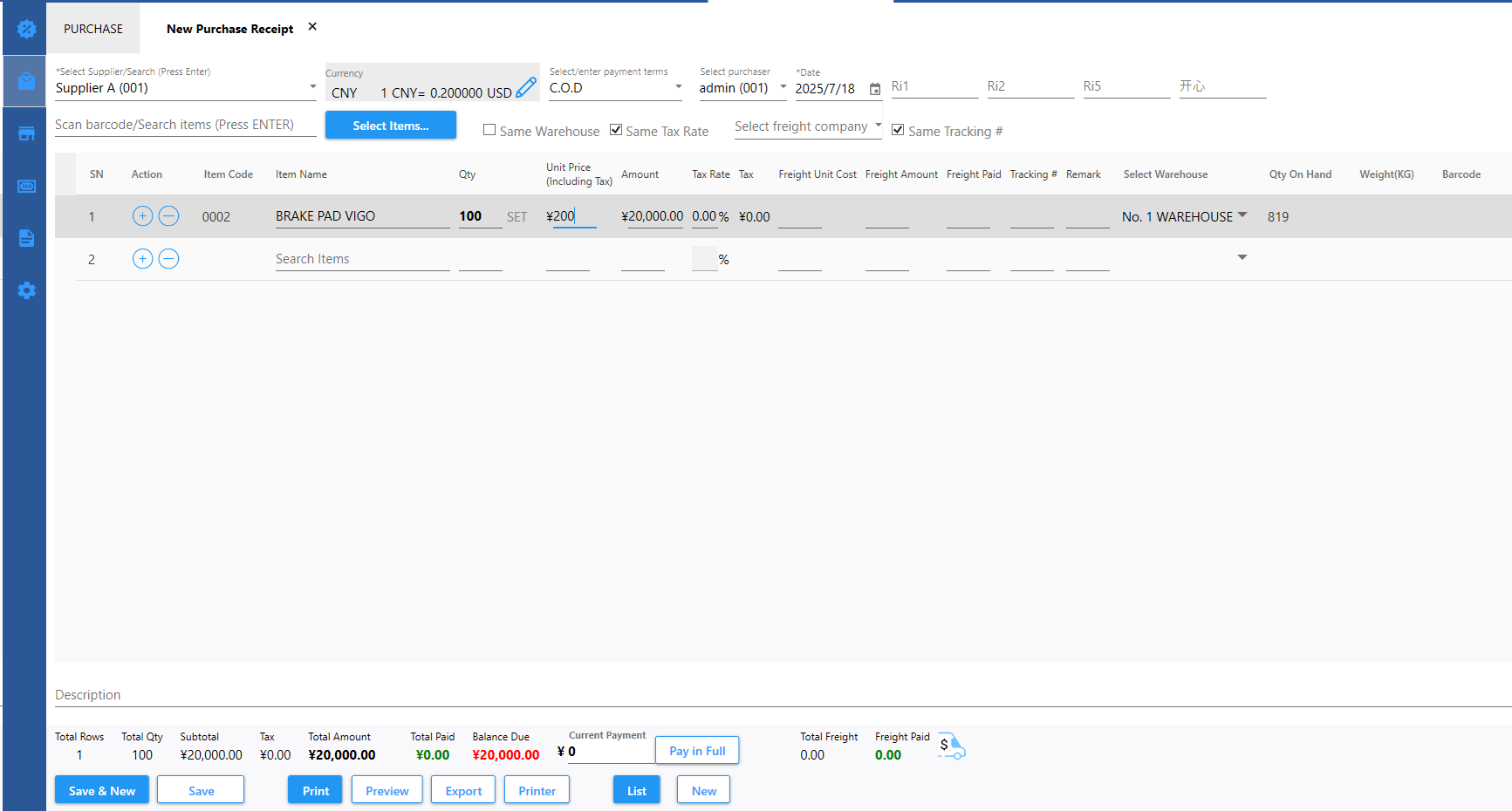Click the freight payment truck icon

(x=951, y=746)
